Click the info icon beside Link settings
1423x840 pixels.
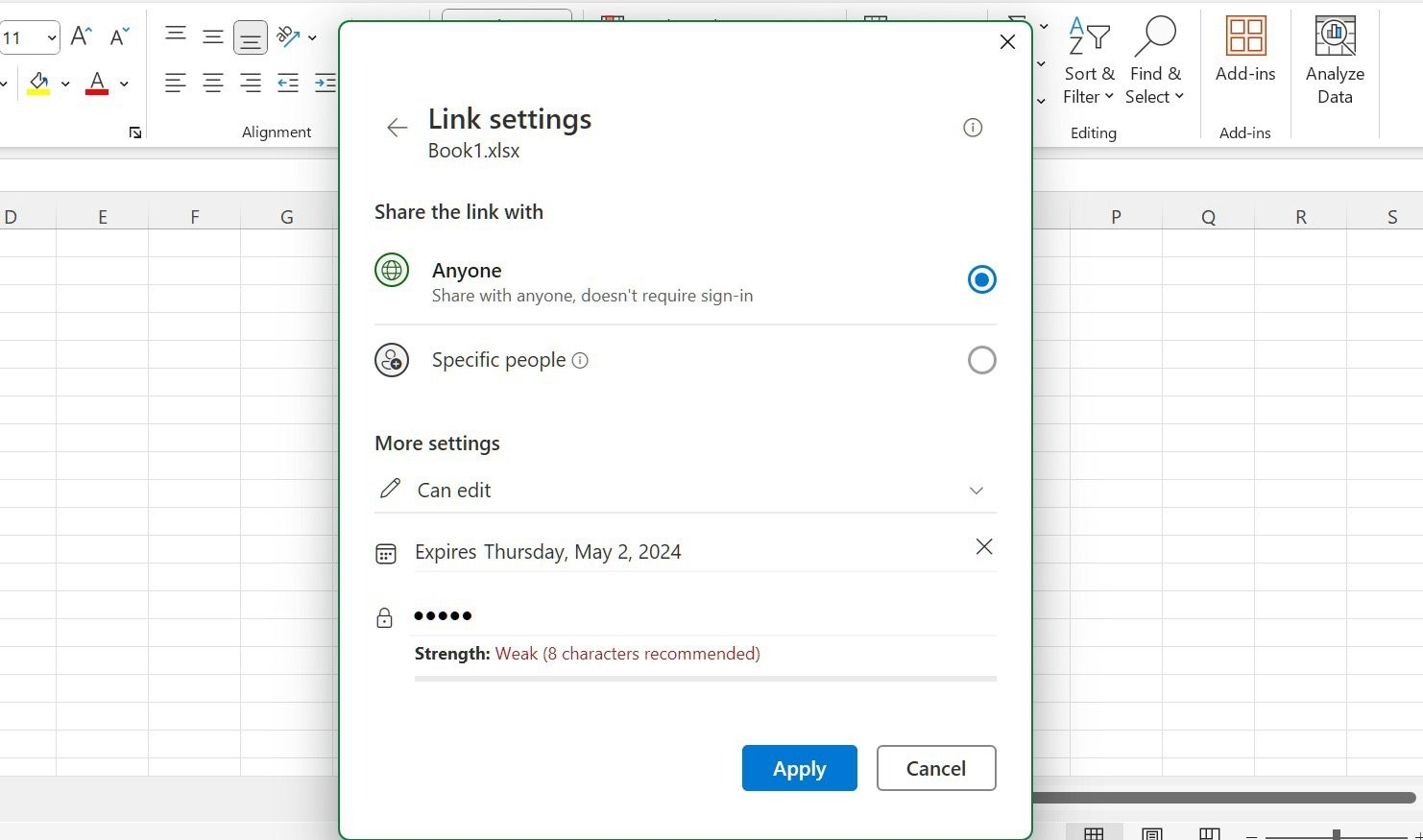coord(972,128)
